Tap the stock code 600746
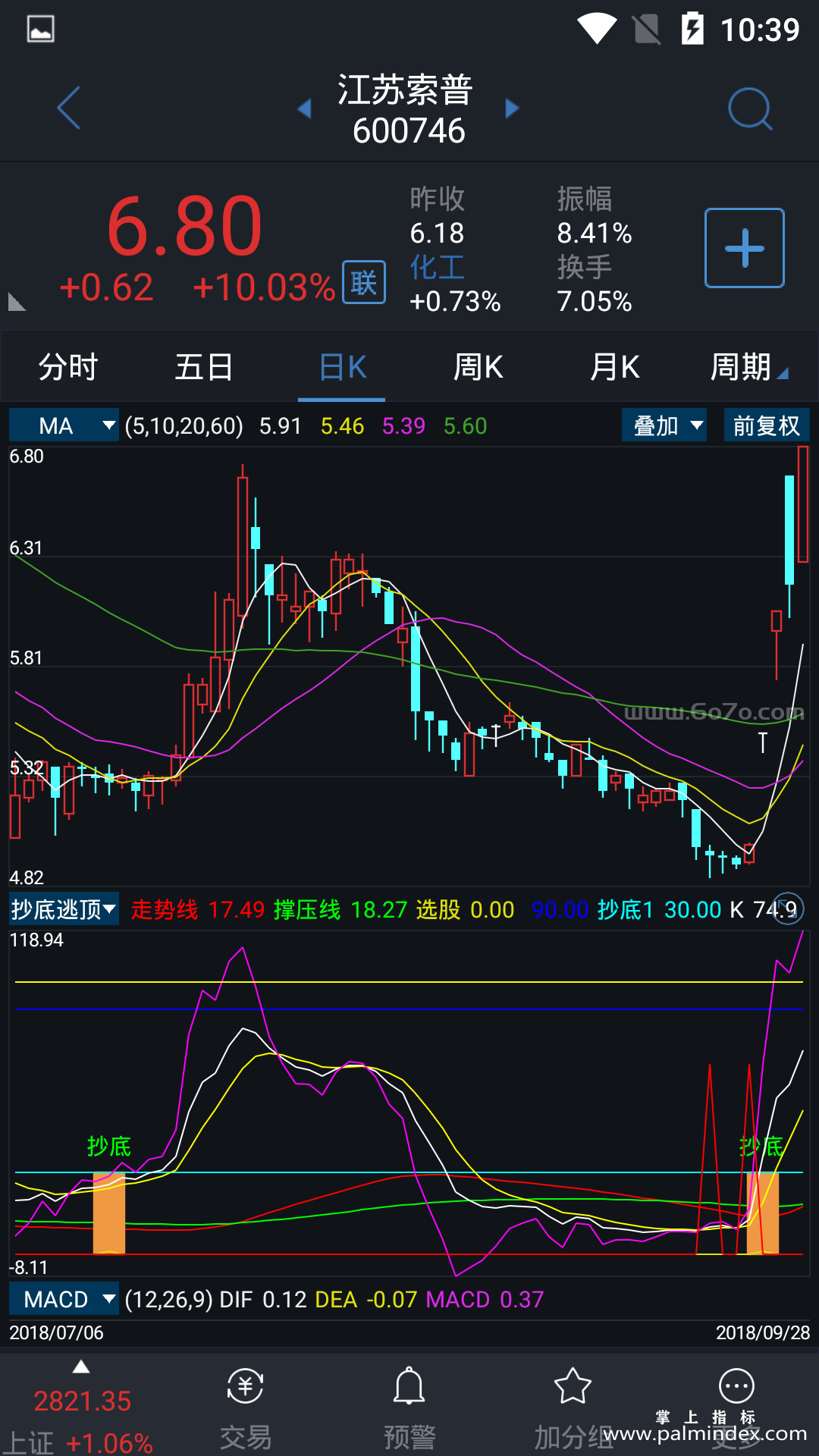Viewport: 819px width, 1456px height. (x=409, y=130)
